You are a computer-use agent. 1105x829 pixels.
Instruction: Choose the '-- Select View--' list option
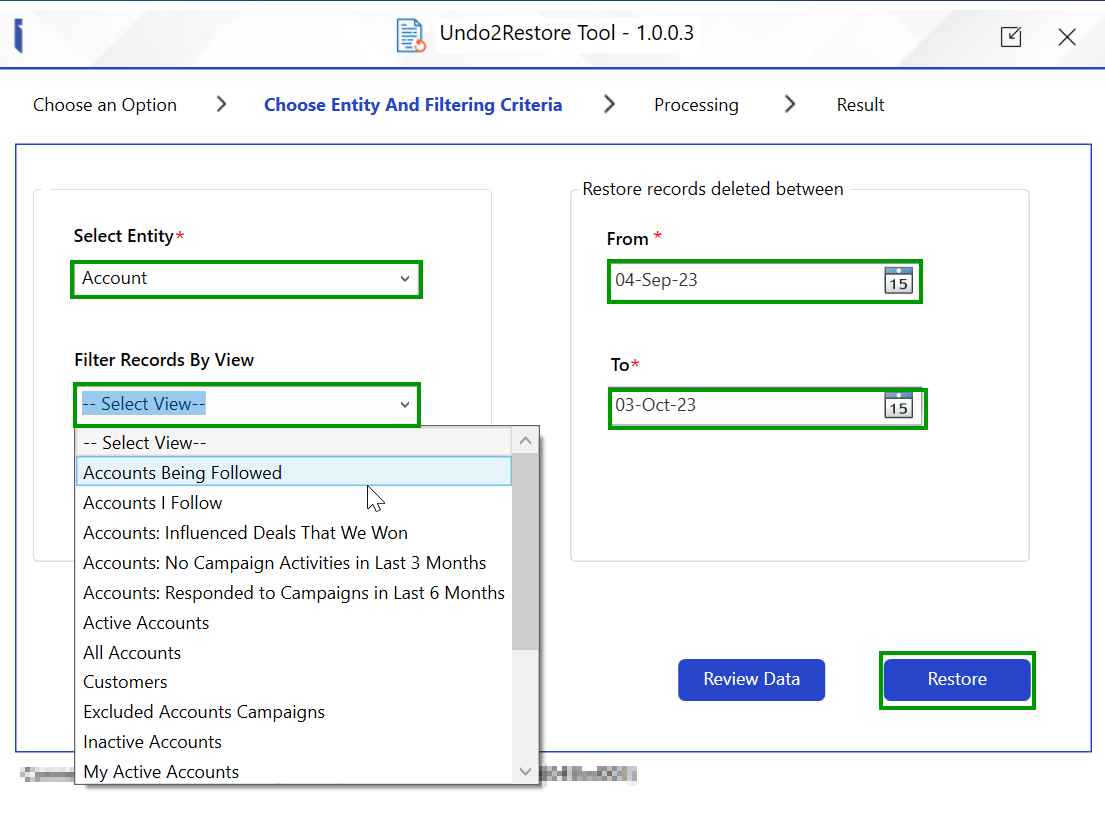pyautogui.click(x=294, y=443)
